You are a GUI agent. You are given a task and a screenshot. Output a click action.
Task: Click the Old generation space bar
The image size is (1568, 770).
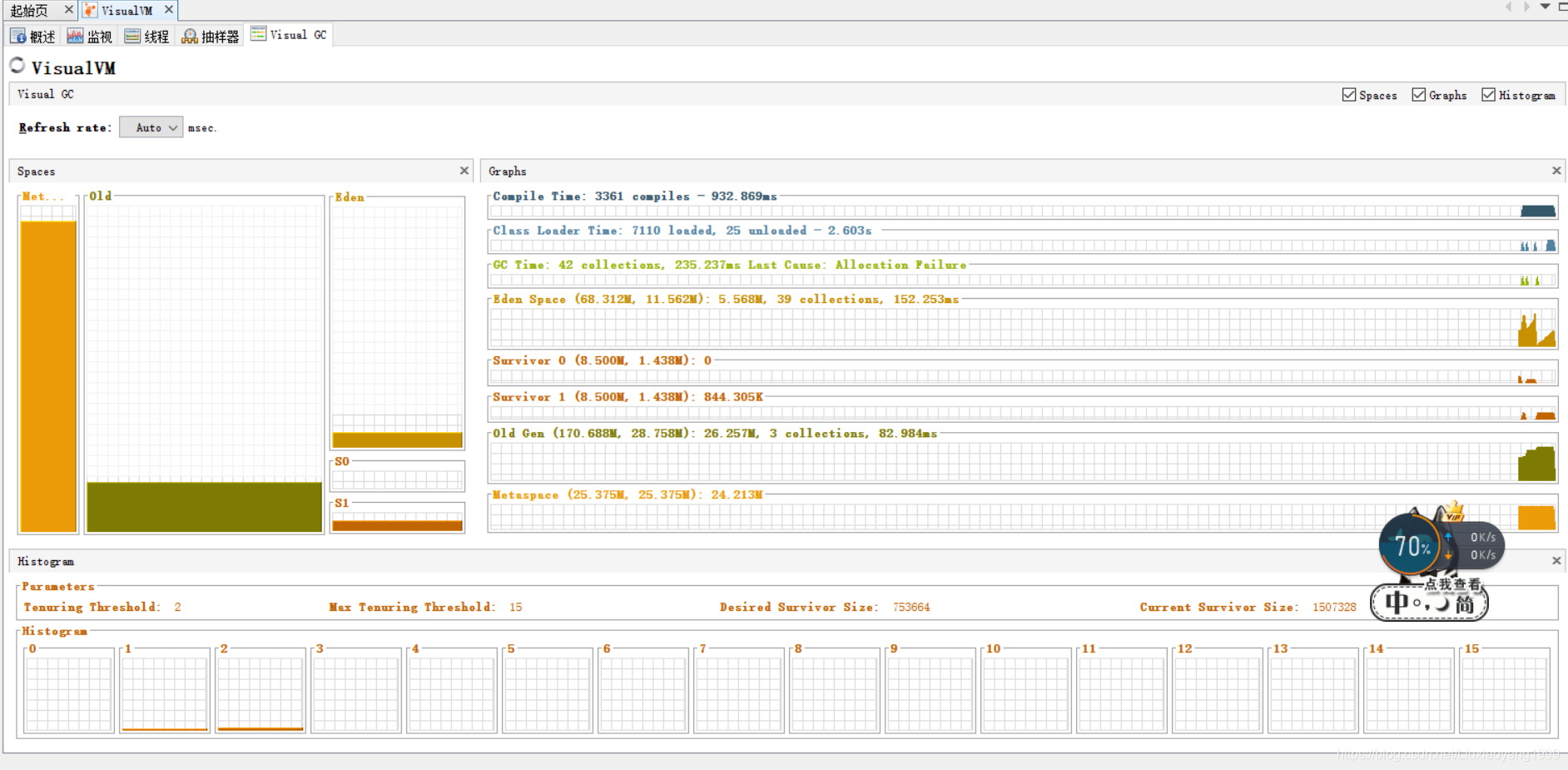tap(204, 506)
